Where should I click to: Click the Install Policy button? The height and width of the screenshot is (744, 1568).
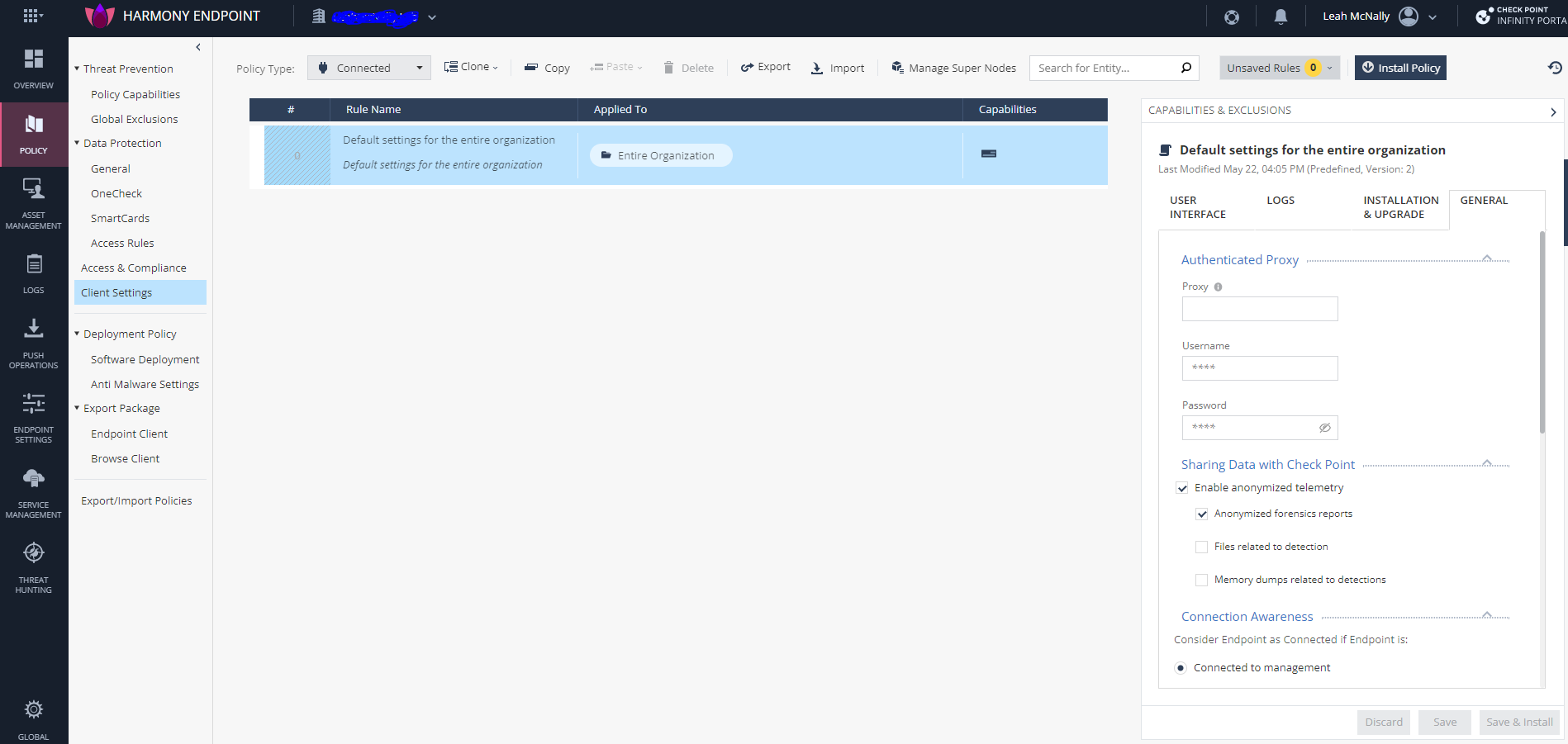[x=1399, y=67]
